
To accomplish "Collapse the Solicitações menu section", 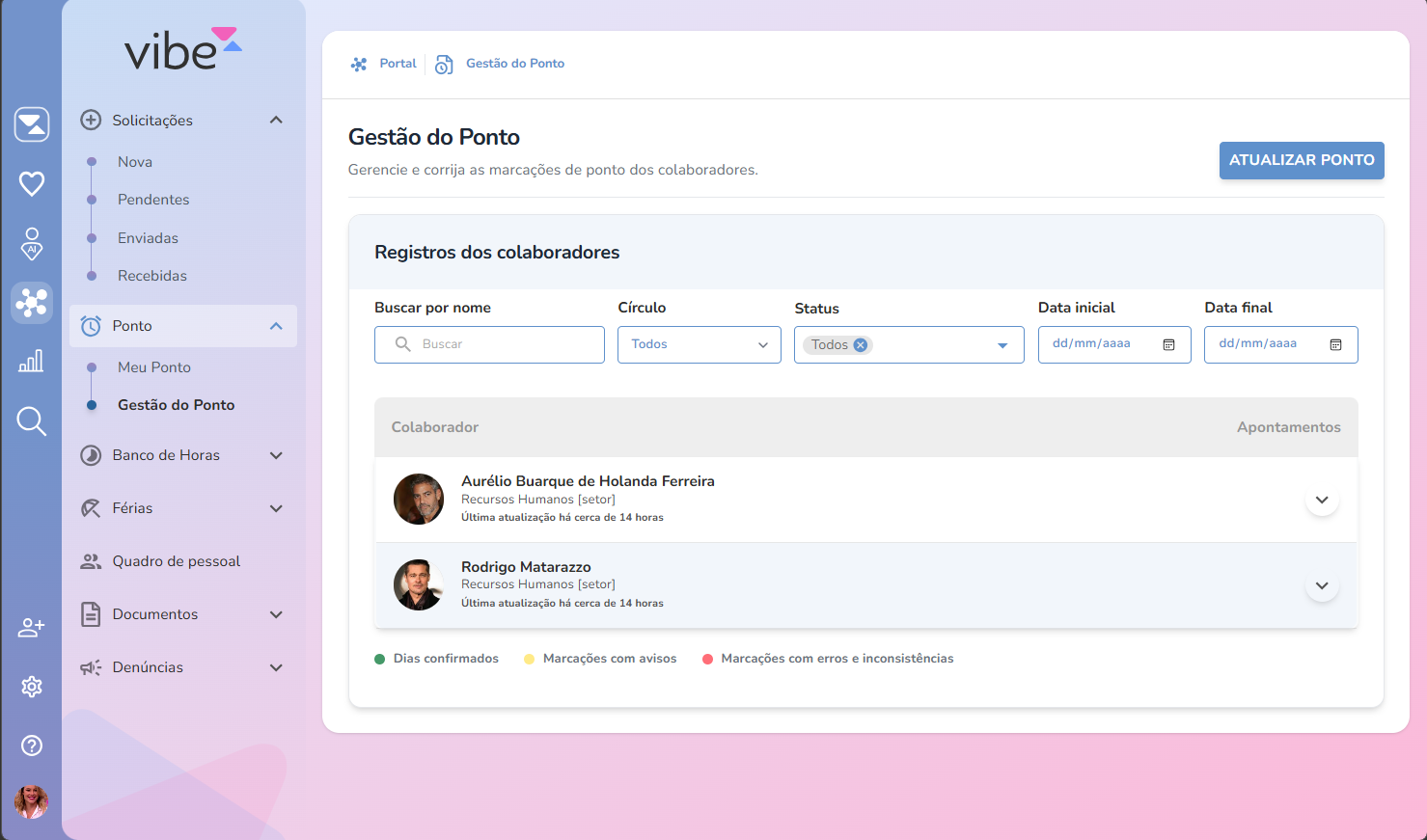I will [x=276, y=121].
